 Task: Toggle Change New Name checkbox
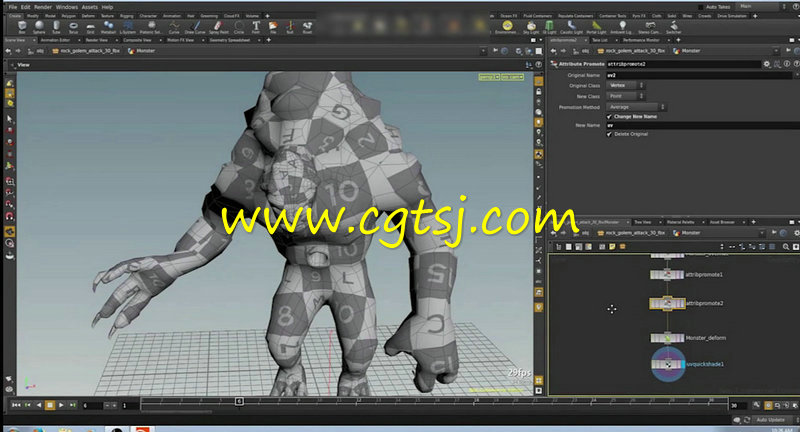pyautogui.click(x=609, y=117)
